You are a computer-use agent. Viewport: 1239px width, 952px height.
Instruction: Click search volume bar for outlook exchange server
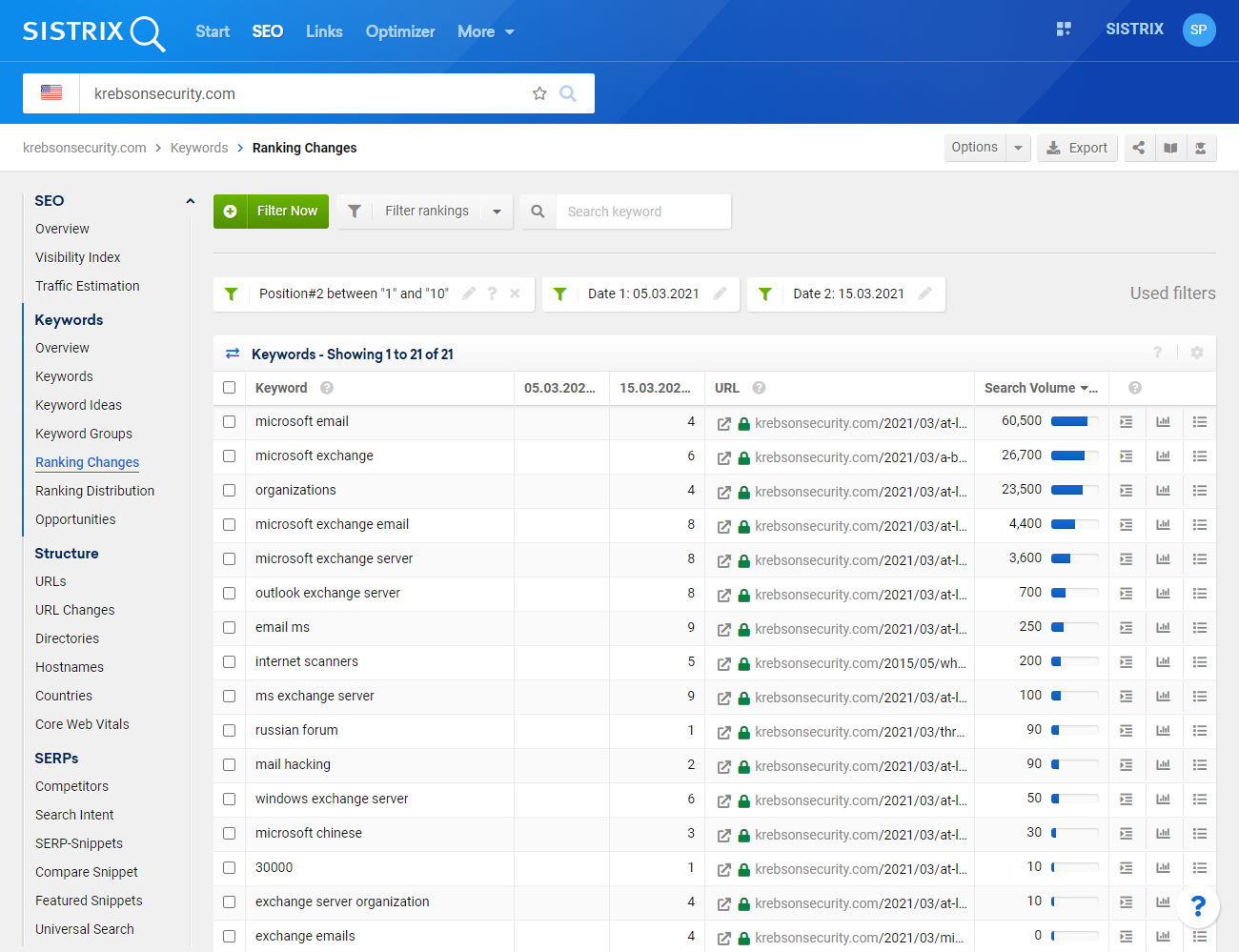1074,593
